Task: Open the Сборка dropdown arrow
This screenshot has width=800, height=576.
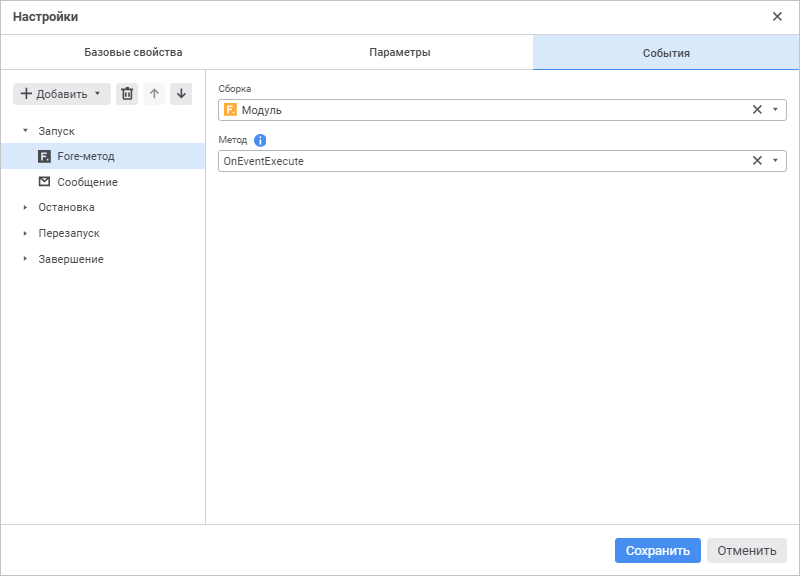Action: point(775,110)
